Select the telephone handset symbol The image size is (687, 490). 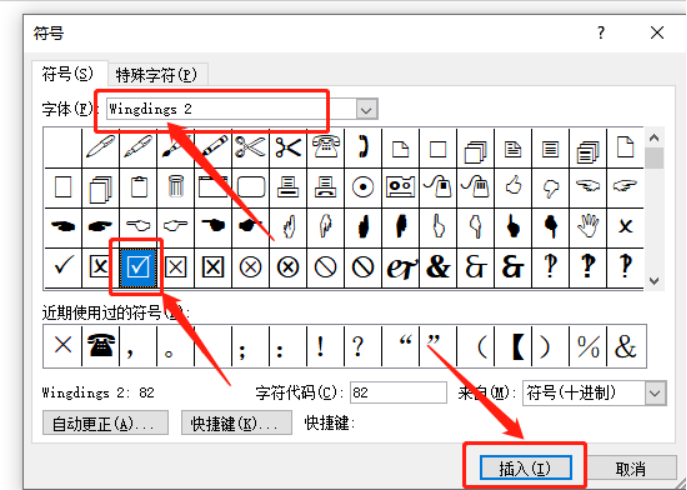coord(363,147)
